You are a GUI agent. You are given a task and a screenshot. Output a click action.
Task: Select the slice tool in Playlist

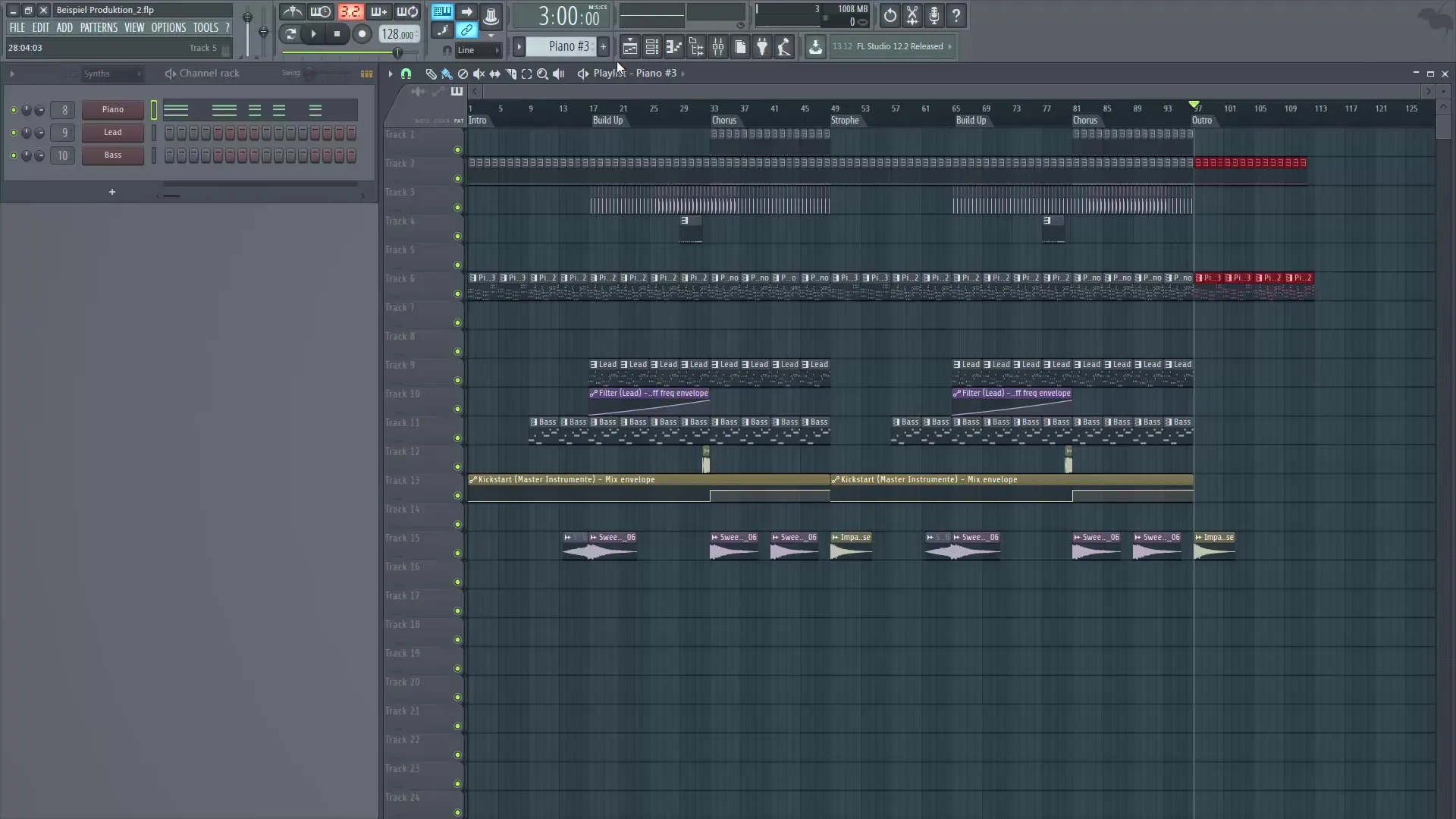tap(510, 74)
